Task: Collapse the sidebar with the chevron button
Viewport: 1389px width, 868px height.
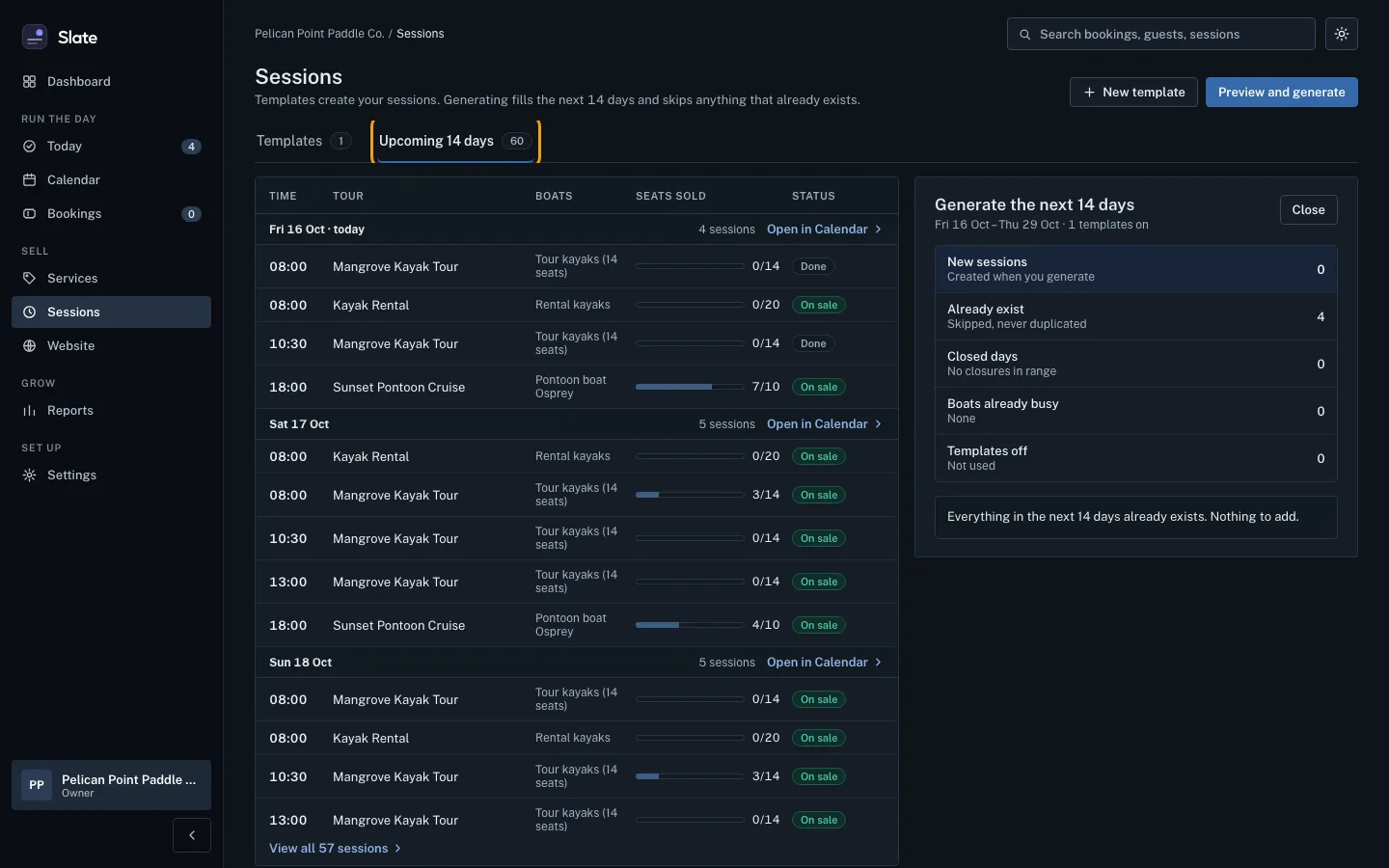Action: pyautogui.click(x=192, y=835)
